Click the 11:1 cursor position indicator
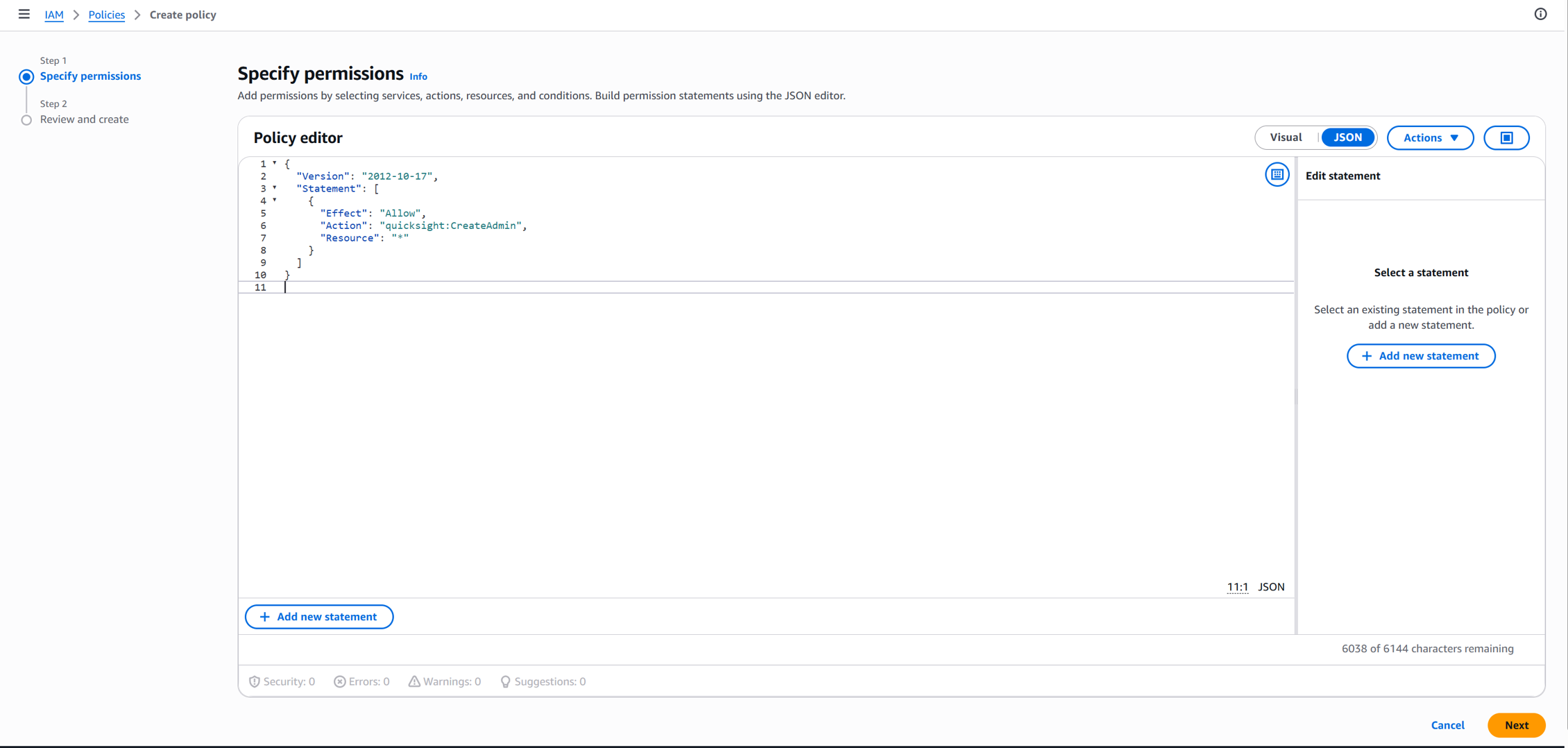Image resolution: width=1568 pixels, height=748 pixels. 1237,587
